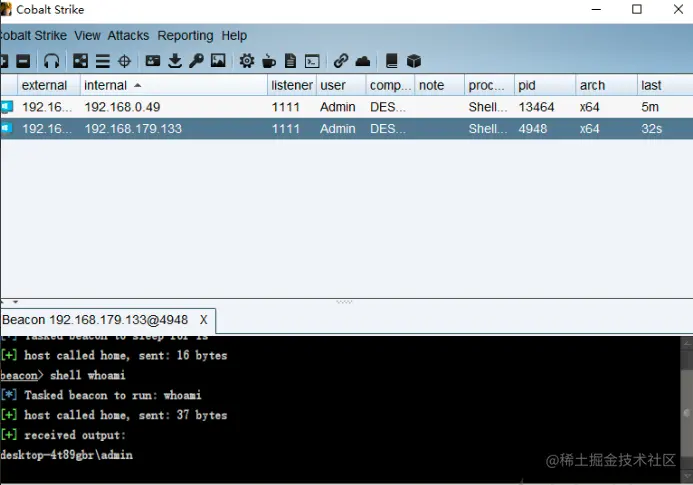Image resolution: width=693 pixels, height=485 pixels.
Task: Click the Manage Web Server cloud icon
Action: (363, 61)
